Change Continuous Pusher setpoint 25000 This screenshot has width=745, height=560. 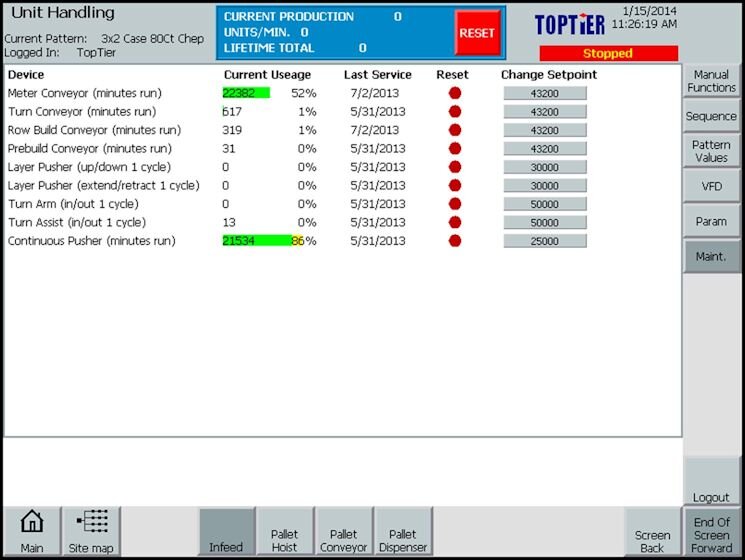(544, 241)
